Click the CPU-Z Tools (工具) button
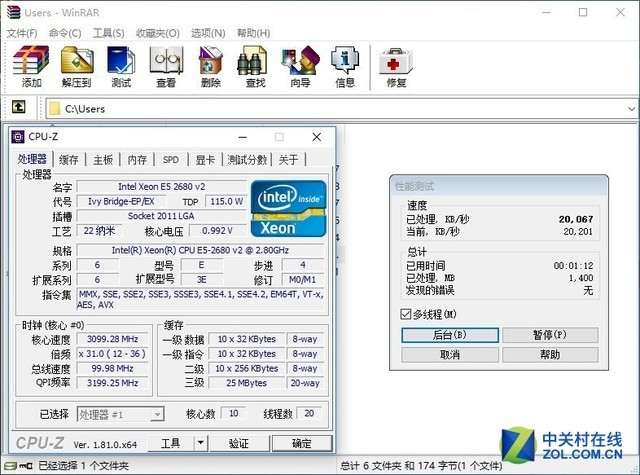The image size is (640, 475). 171,443
